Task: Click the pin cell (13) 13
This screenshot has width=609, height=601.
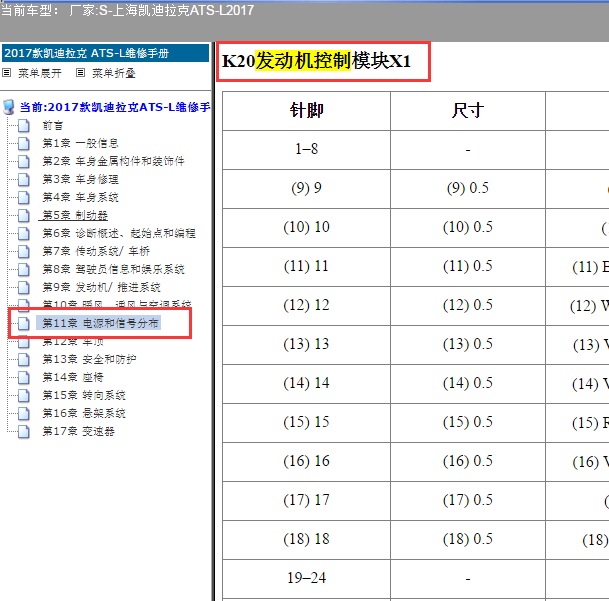Action: 306,345
